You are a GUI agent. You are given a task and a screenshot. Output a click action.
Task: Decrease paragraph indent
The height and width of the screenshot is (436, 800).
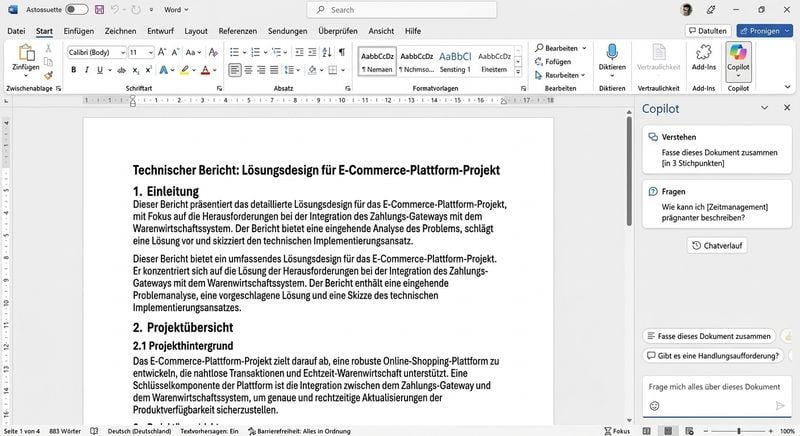click(299, 53)
